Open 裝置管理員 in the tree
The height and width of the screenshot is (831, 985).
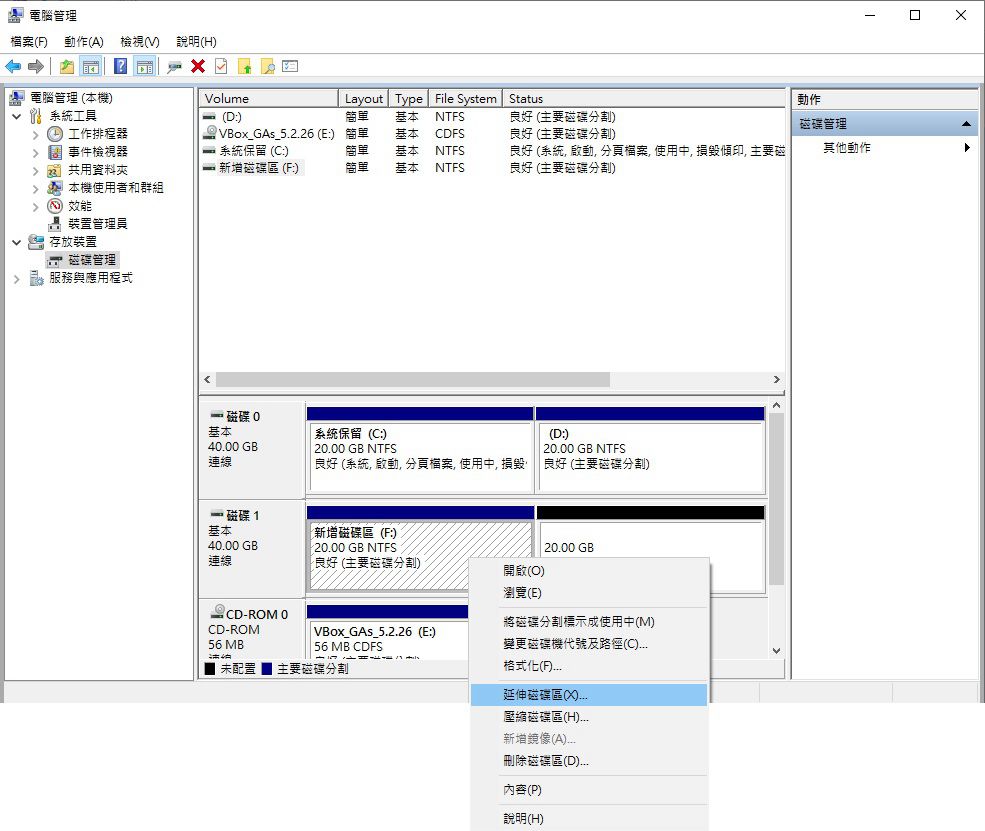(98, 224)
